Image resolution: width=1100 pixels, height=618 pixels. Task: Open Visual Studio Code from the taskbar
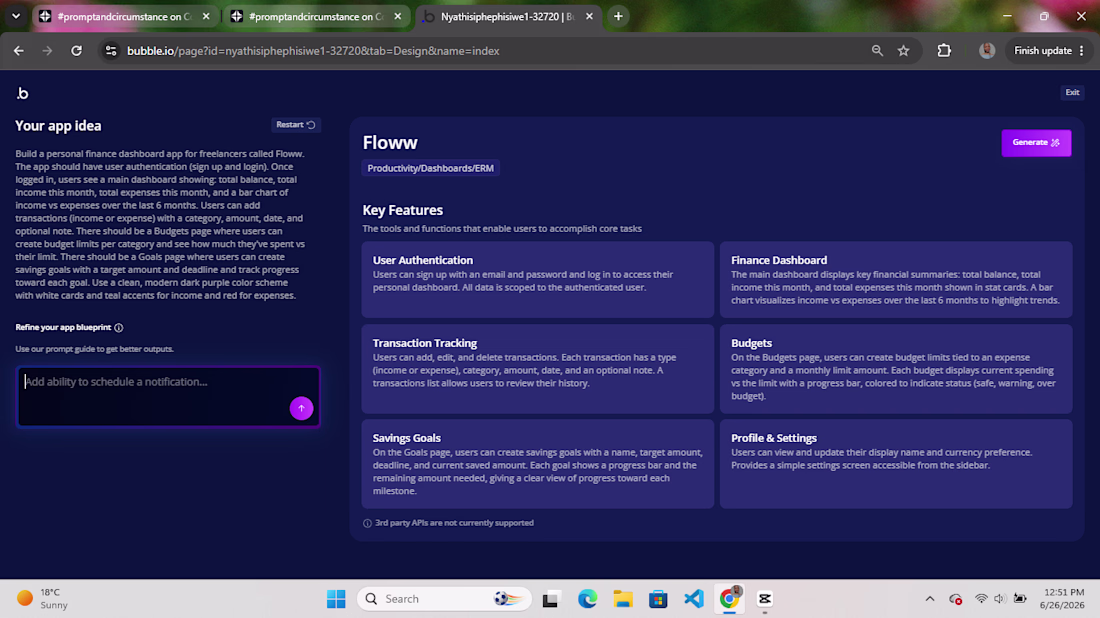[694, 599]
